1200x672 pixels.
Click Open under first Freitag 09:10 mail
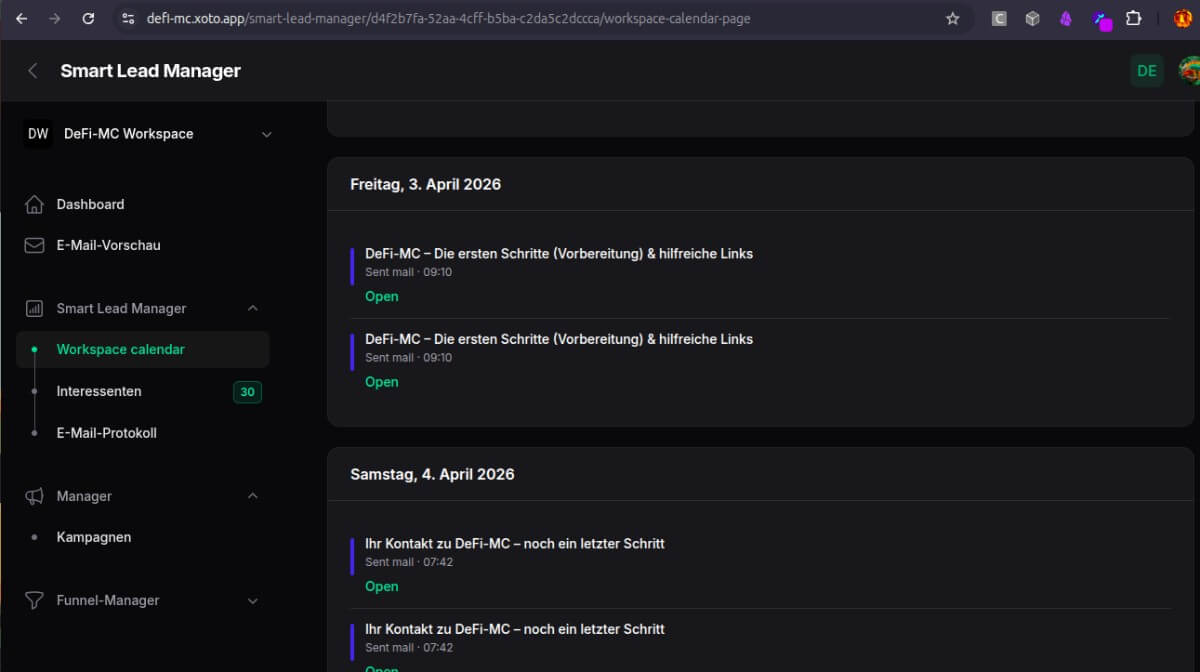(382, 296)
